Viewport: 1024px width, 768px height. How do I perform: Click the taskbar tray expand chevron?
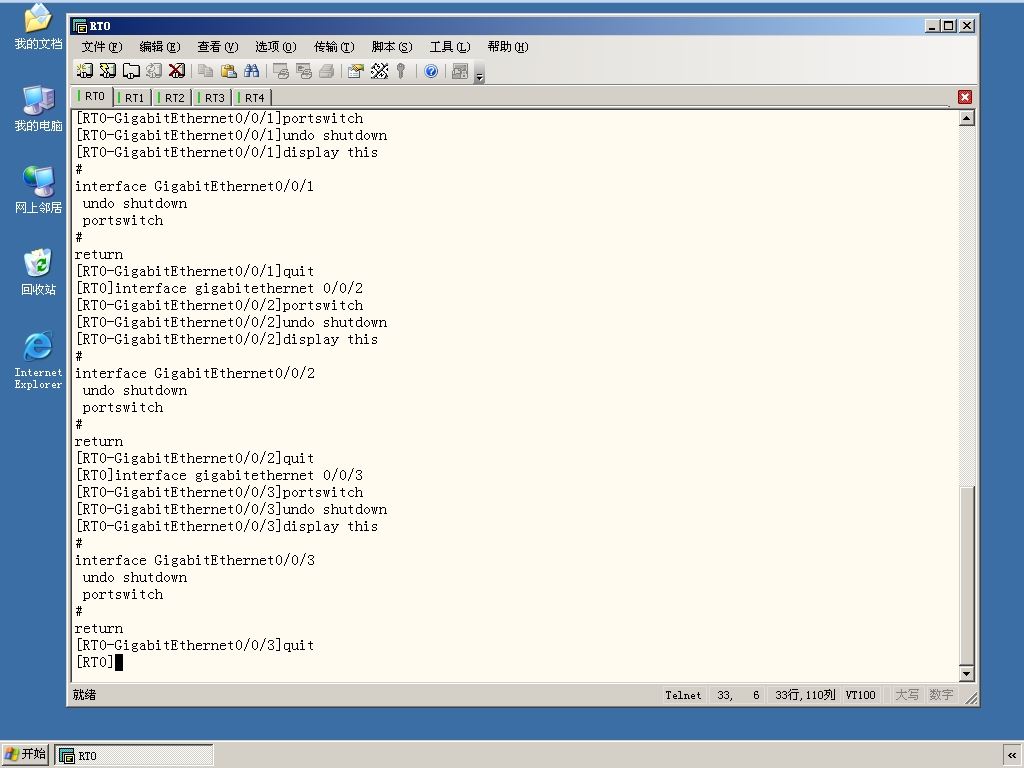point(1012,755)
